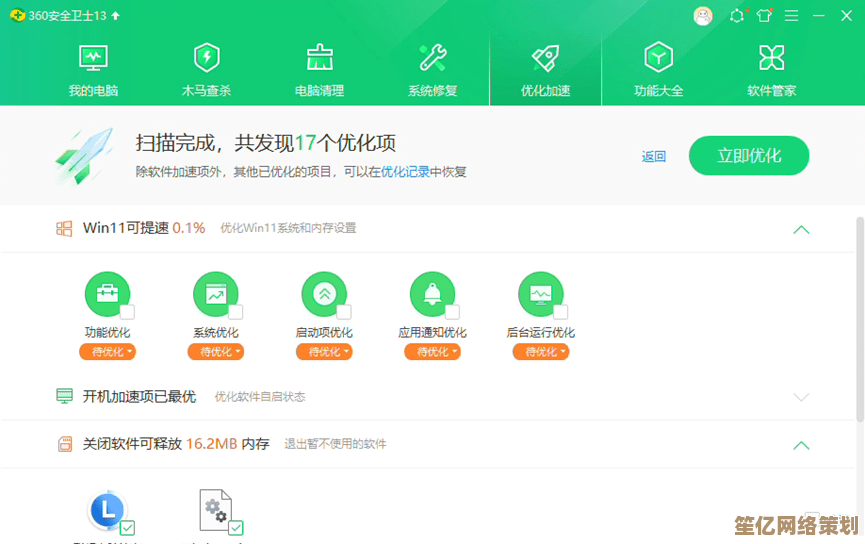Click the monitor icon beside 开机加速项已最优

65,396
